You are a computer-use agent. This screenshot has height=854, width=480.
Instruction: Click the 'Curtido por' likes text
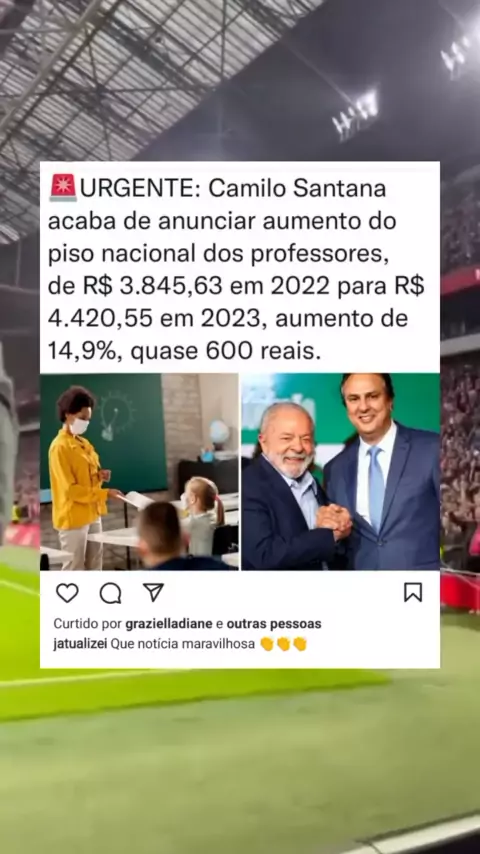[x=88, y=624]
